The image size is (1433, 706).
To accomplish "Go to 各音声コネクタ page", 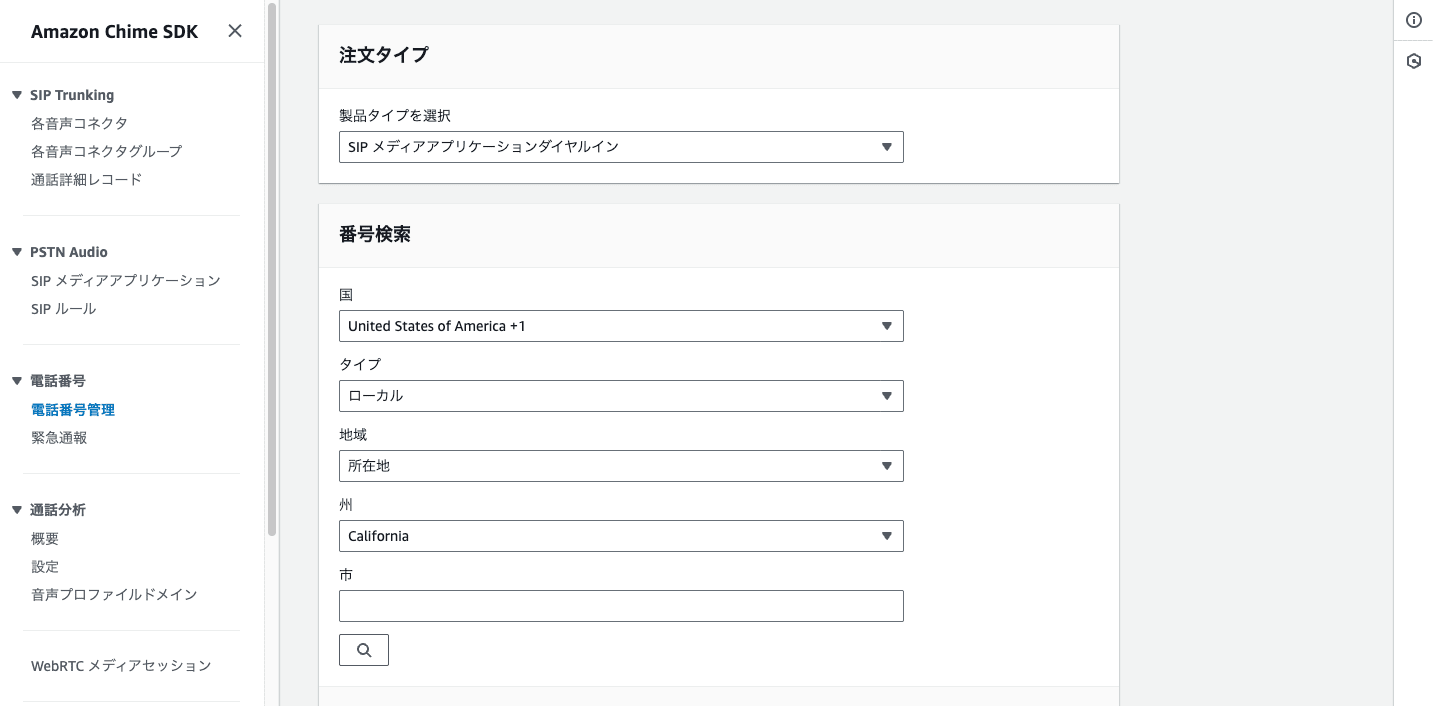I will point(79,123).
